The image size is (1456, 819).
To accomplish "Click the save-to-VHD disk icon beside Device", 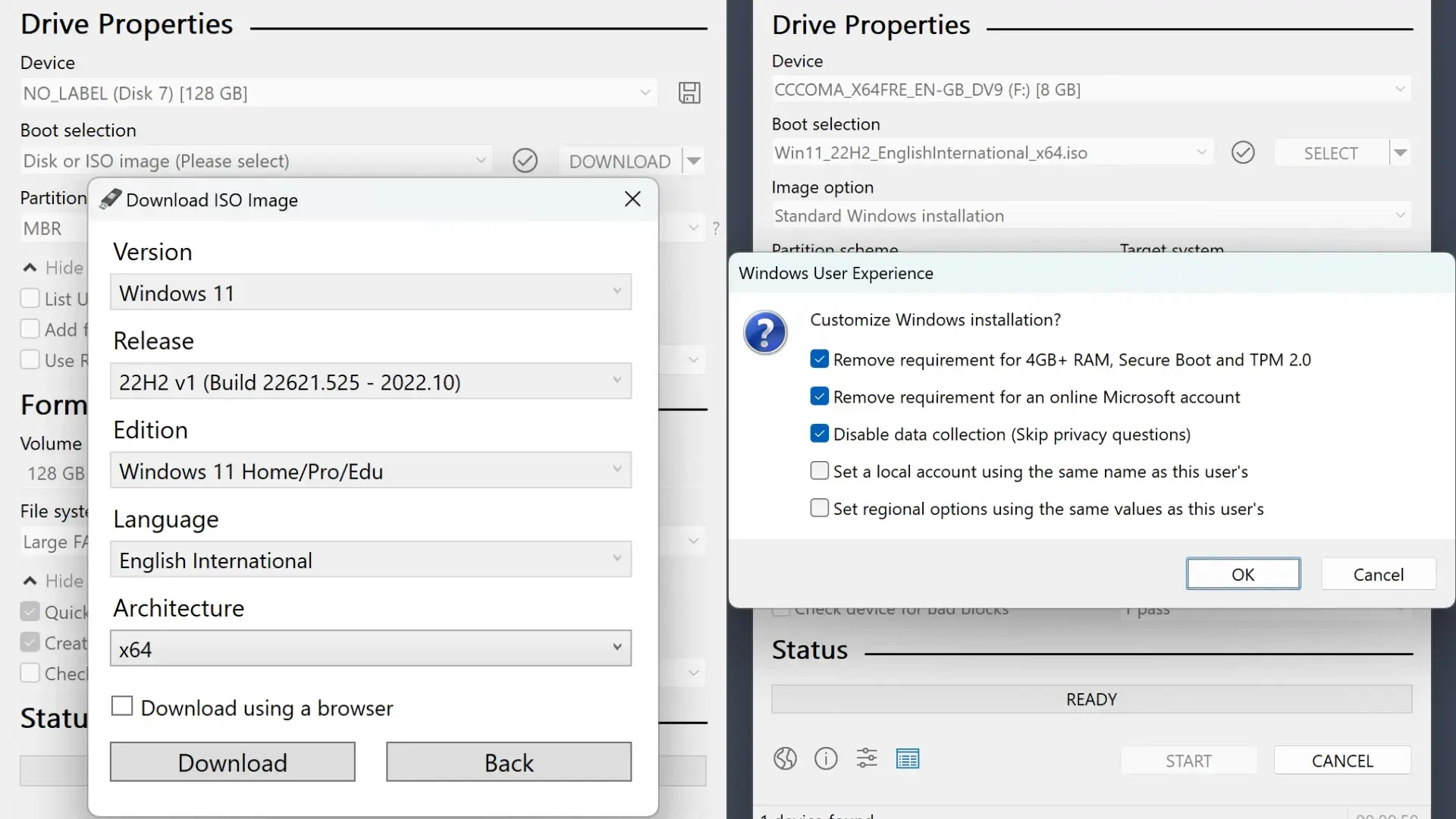I will click(689, 93).
